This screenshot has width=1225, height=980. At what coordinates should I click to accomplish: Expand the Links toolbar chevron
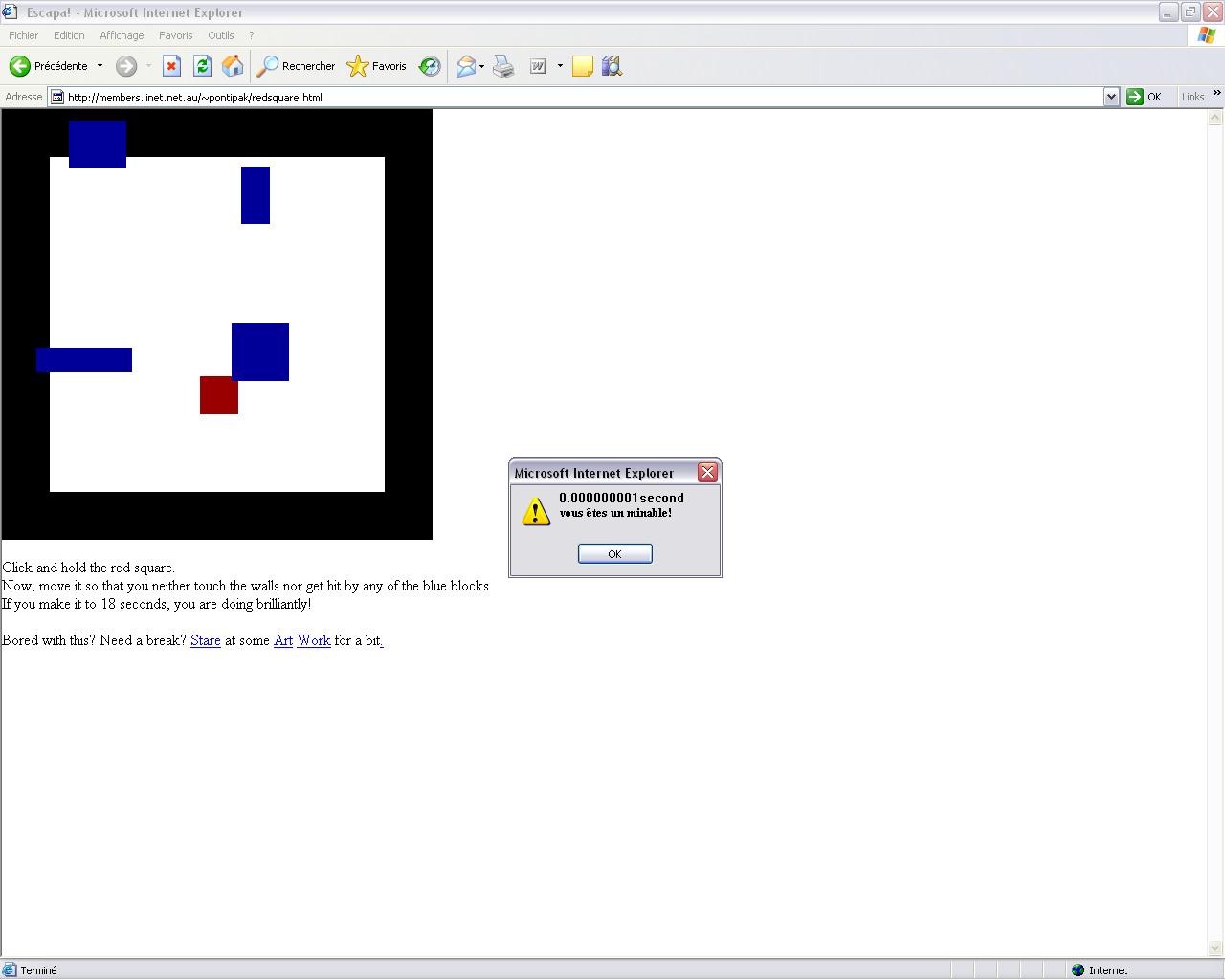point(1216,94)
